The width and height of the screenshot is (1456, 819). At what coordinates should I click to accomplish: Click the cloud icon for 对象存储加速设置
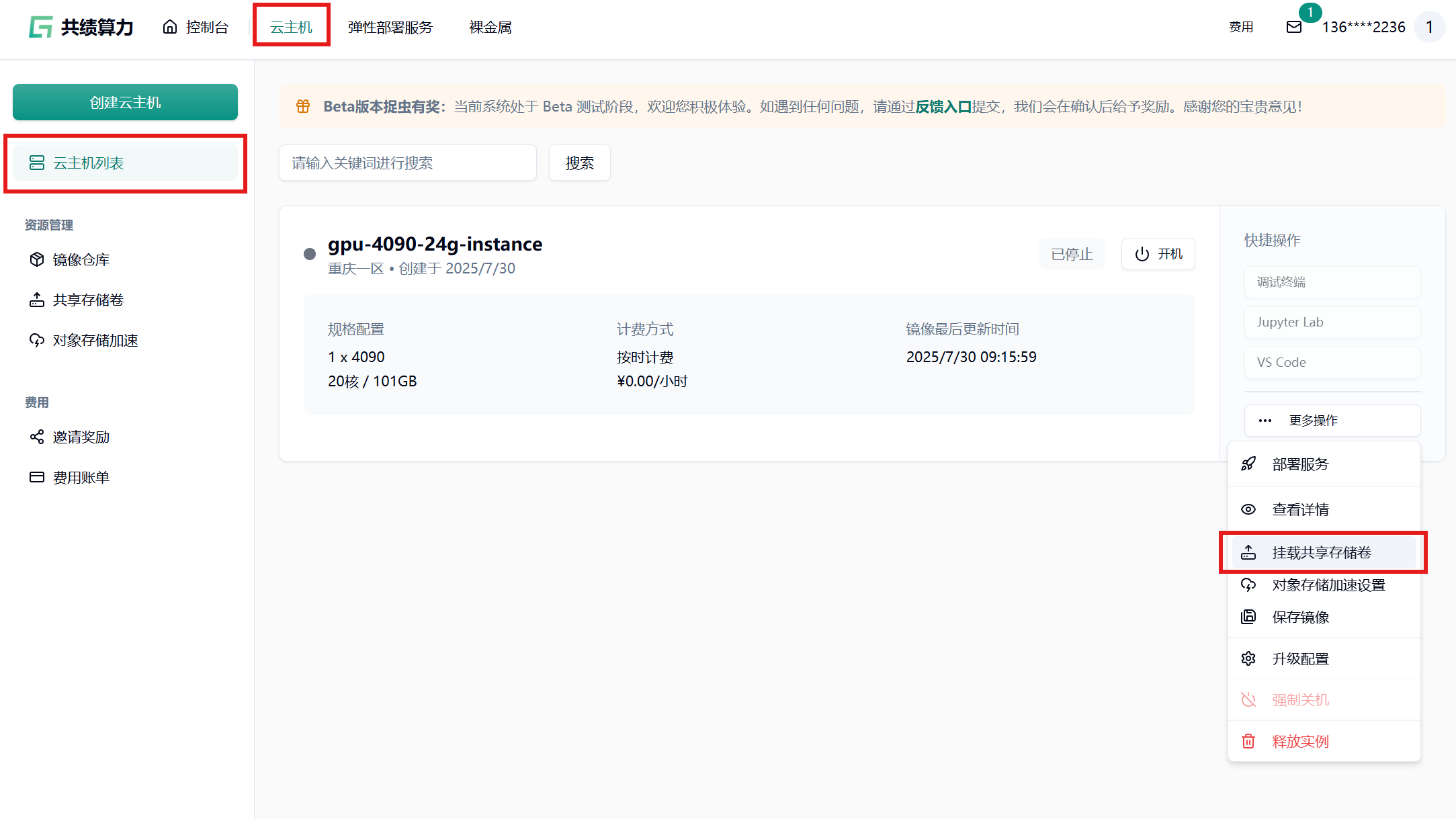(x=1248, y=585)
